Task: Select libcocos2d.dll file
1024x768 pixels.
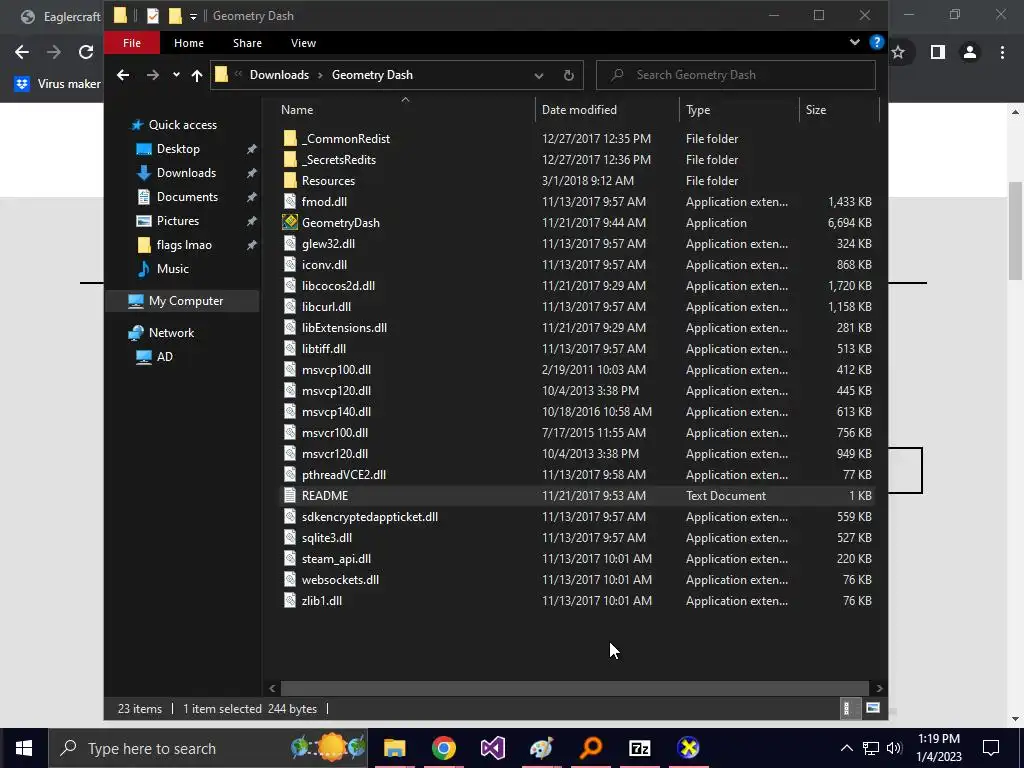Action: click(x=338, y=285)
